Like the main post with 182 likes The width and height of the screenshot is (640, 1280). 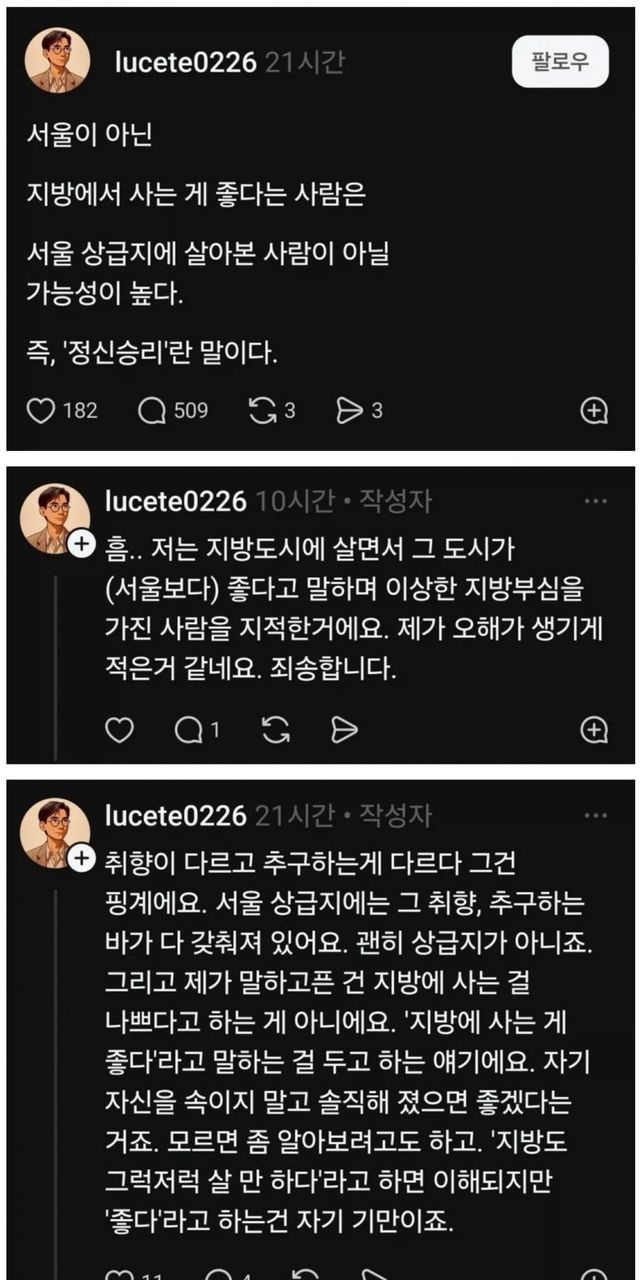pos(41,410)
